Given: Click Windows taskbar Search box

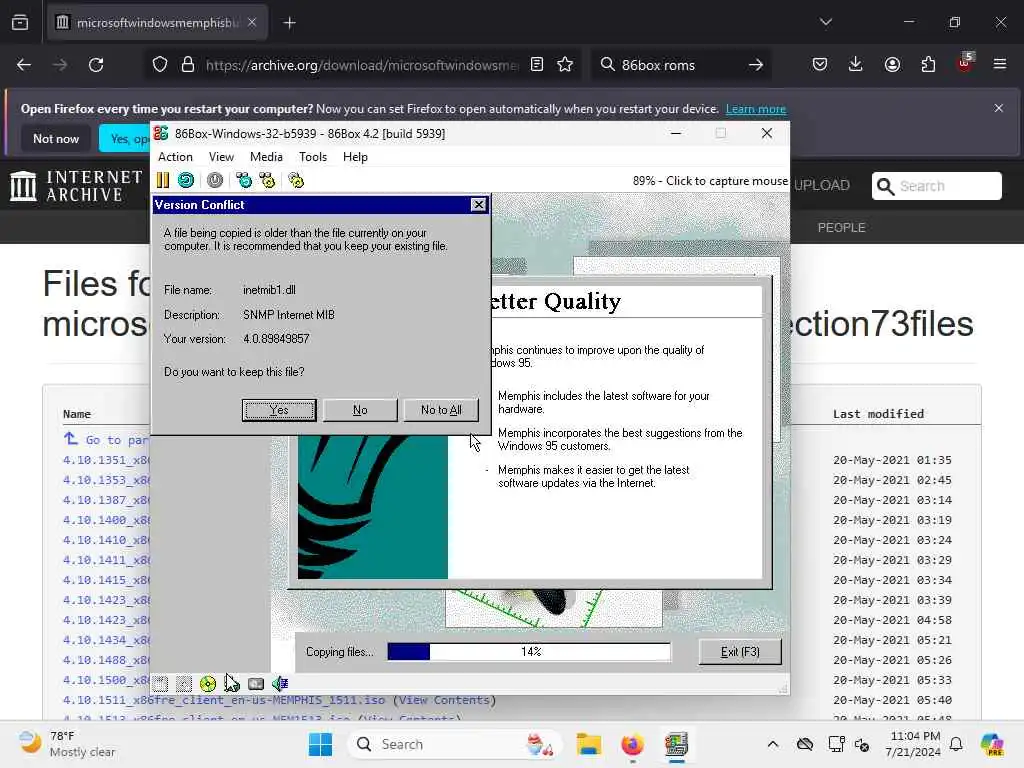Looking at the screenshot, I should (455, 744).
